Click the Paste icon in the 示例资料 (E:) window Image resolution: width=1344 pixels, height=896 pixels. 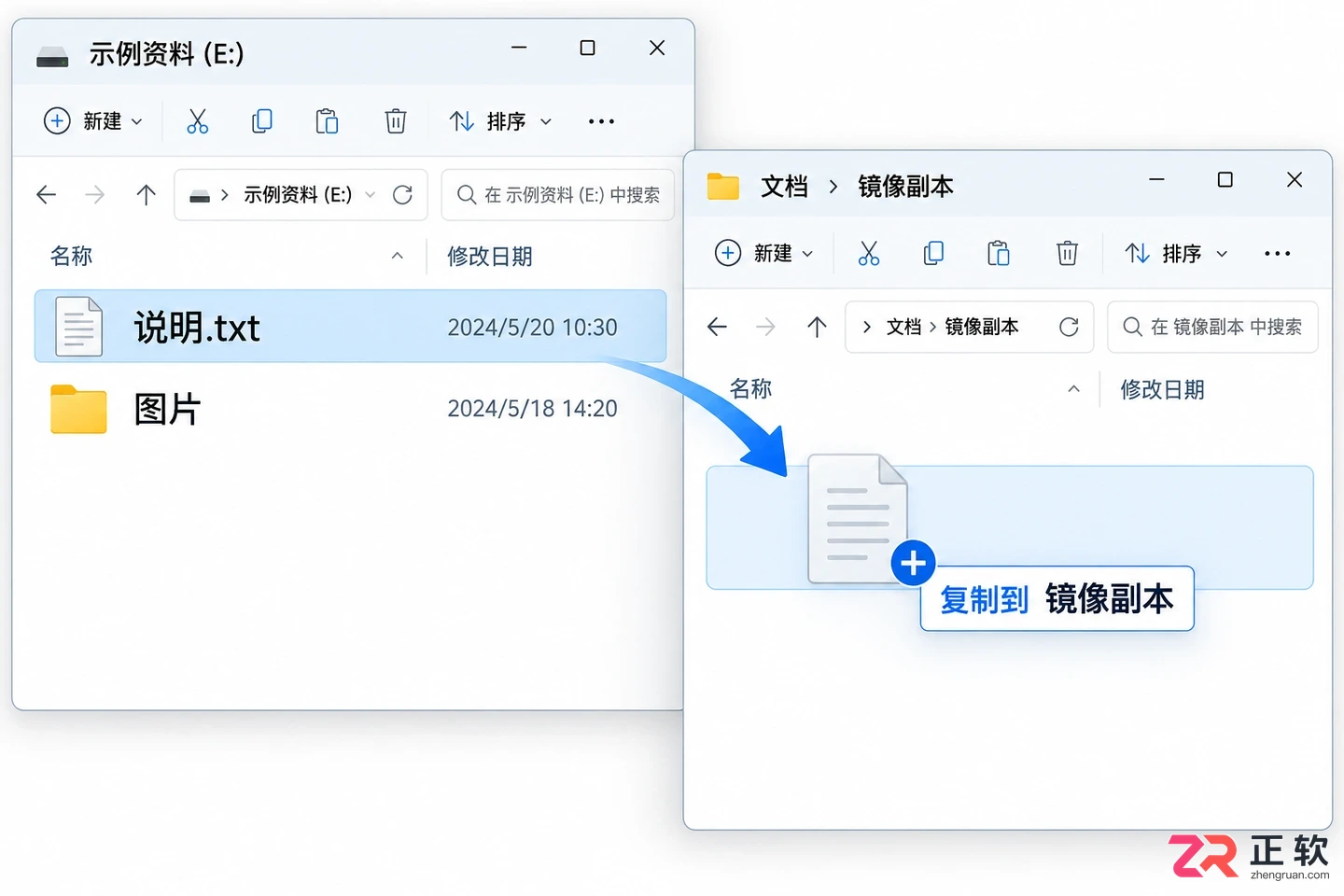327,121
